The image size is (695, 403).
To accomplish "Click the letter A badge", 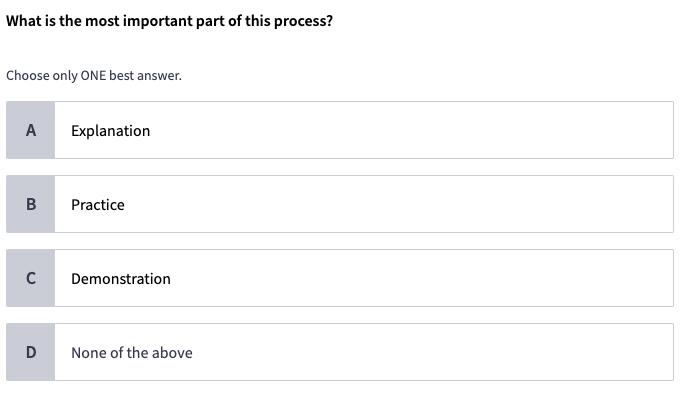I will (31, 130).
